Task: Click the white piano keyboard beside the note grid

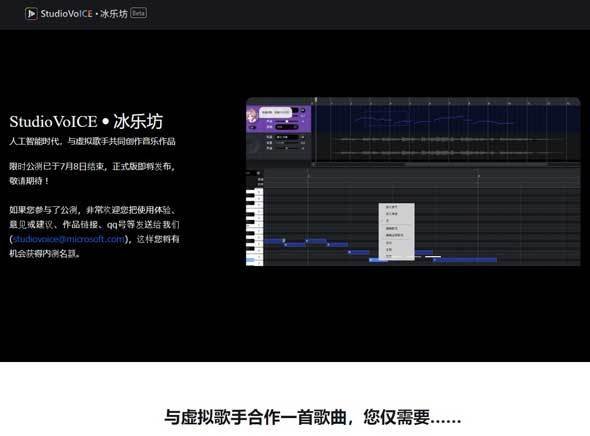Action: click(254, 227)
